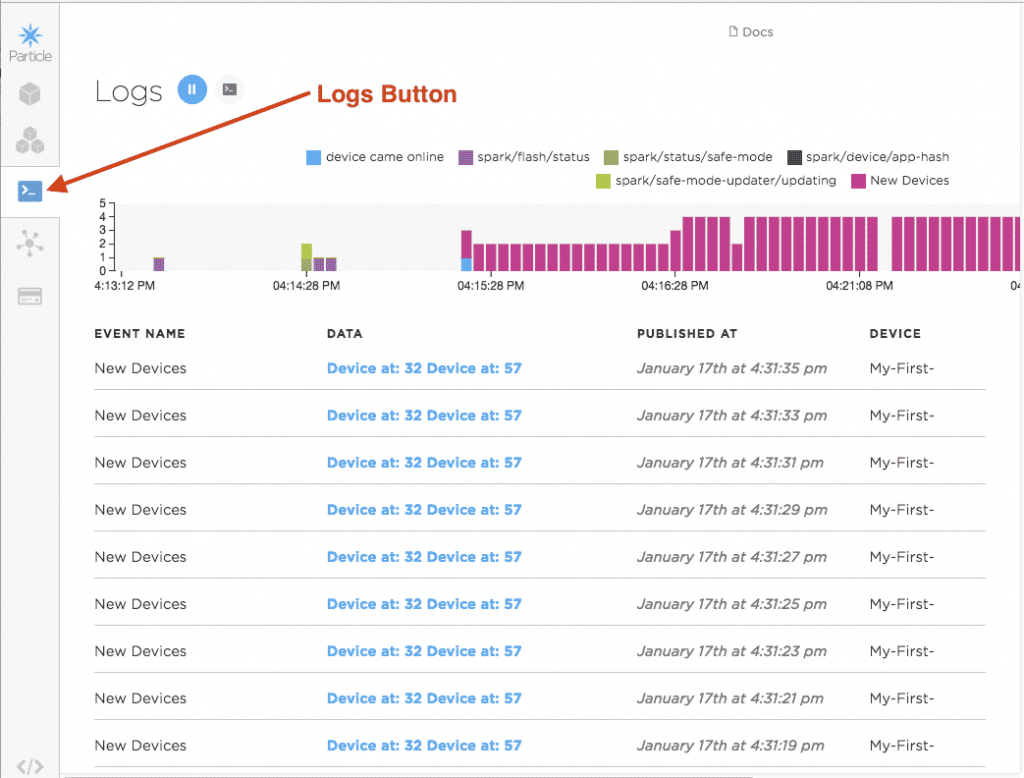1024x778 pixels.
Task: Click the PUBLISHED AT column header
Action: tap(688, 333)
